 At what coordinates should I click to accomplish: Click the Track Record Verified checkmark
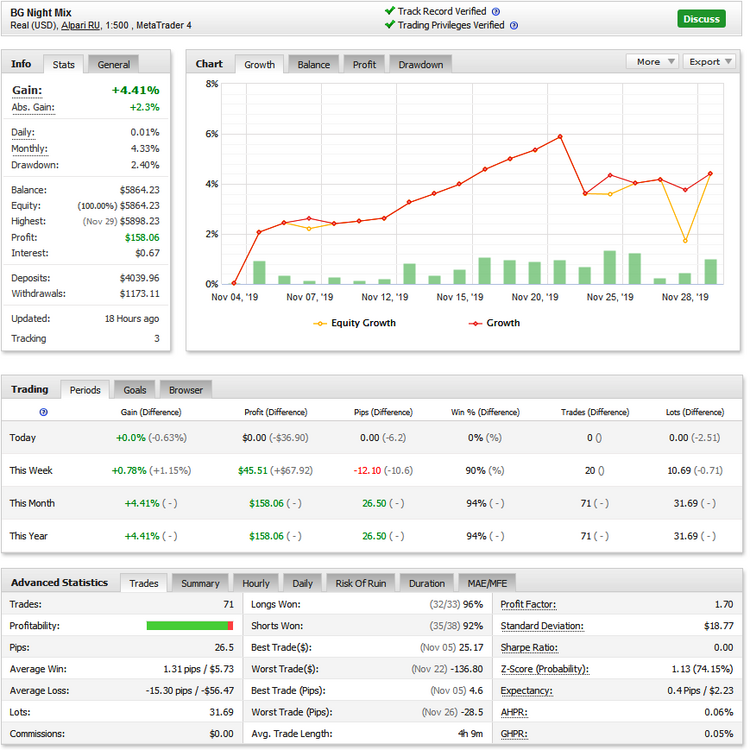pos(390,11)
